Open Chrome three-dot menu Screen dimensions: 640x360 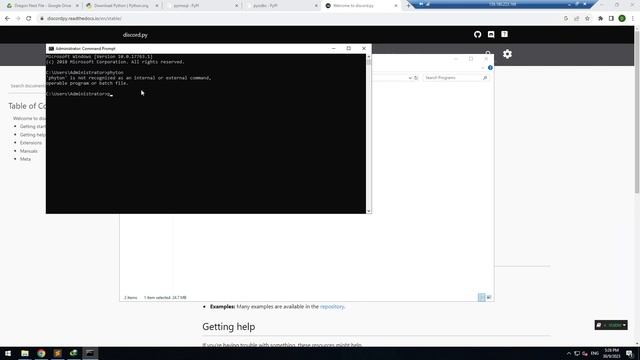(633, 18)
